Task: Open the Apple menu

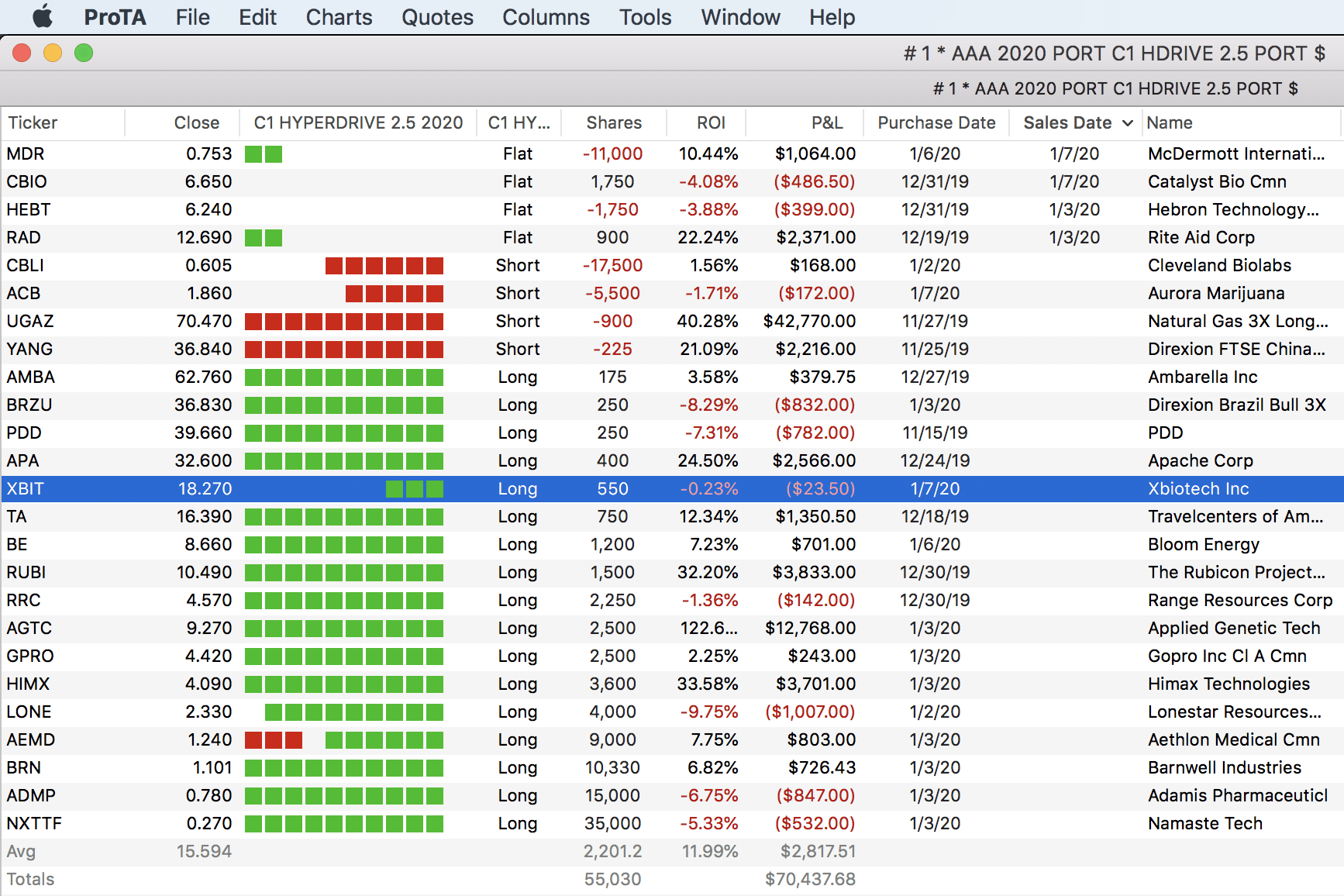Action: 43,16
